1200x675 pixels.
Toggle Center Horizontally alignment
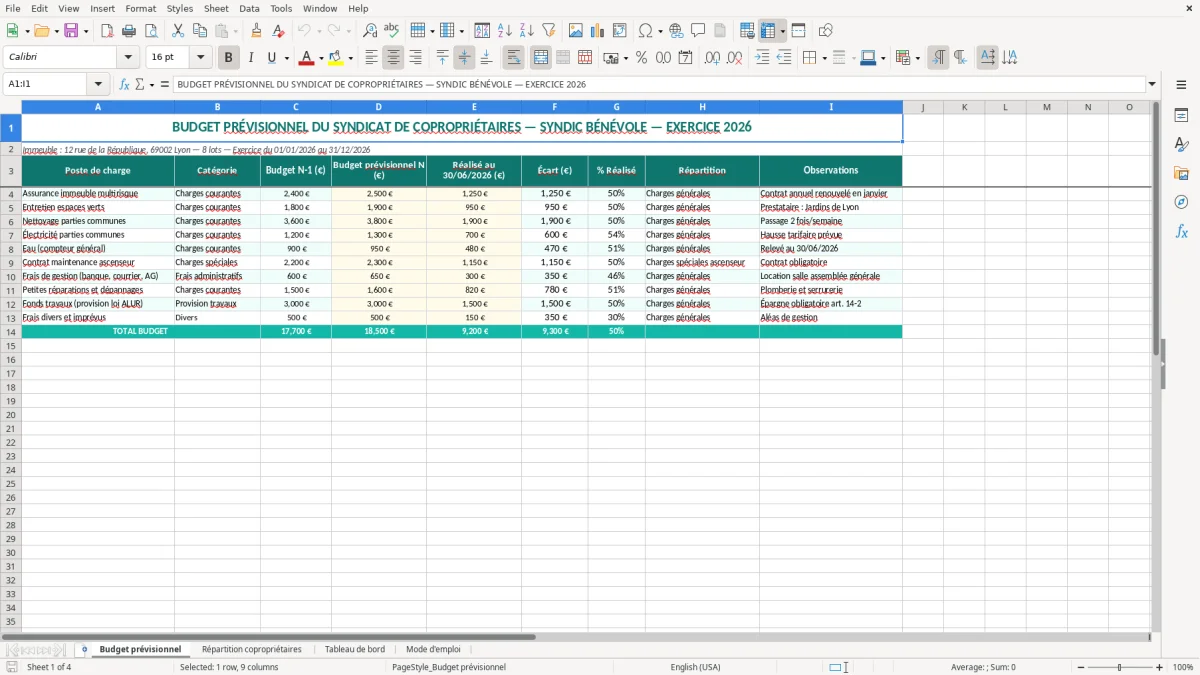tap(393, 58)
